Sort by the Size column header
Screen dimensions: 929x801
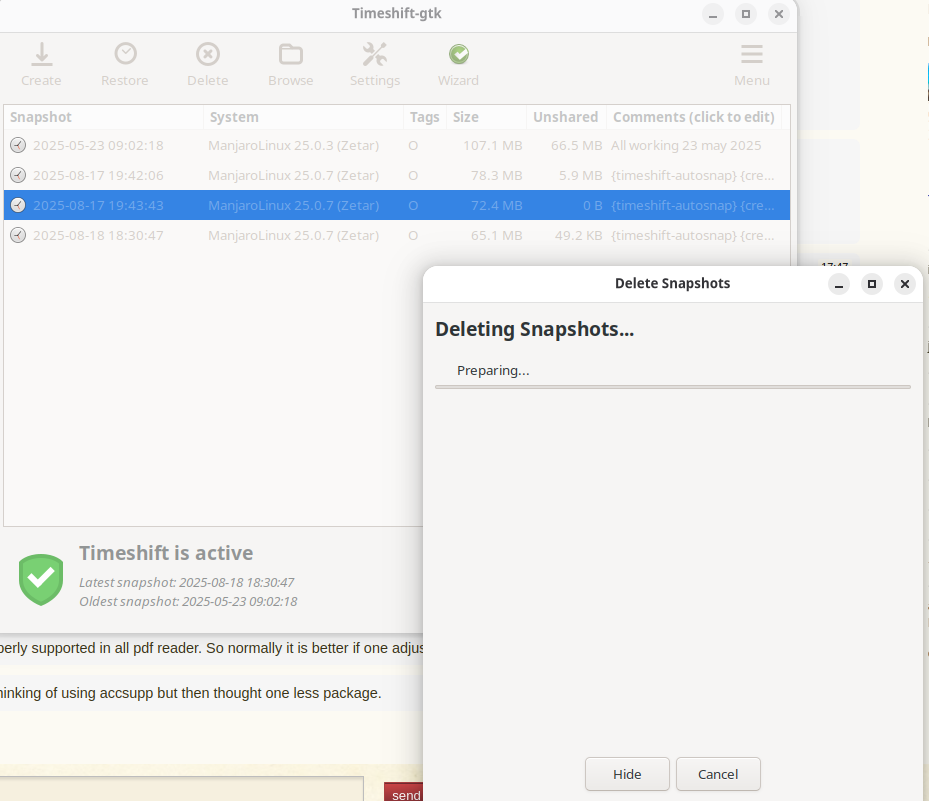pos(486,117)
